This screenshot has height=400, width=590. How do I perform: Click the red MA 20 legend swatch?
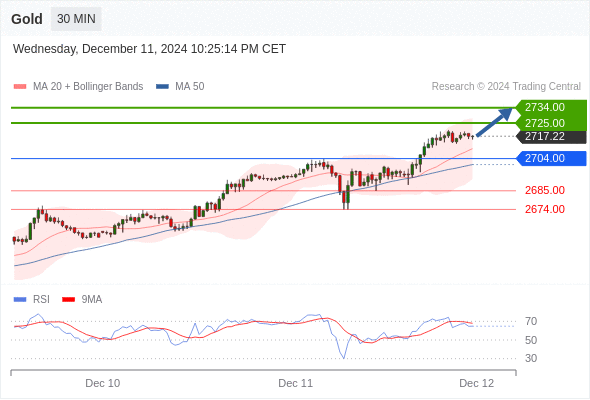(x=20, y=87)
